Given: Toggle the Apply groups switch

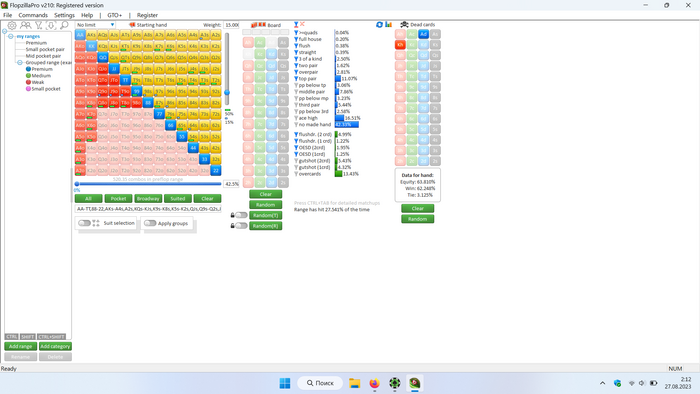Looking at the screenshot, I should pyautogui.click(x=150, y=223).
